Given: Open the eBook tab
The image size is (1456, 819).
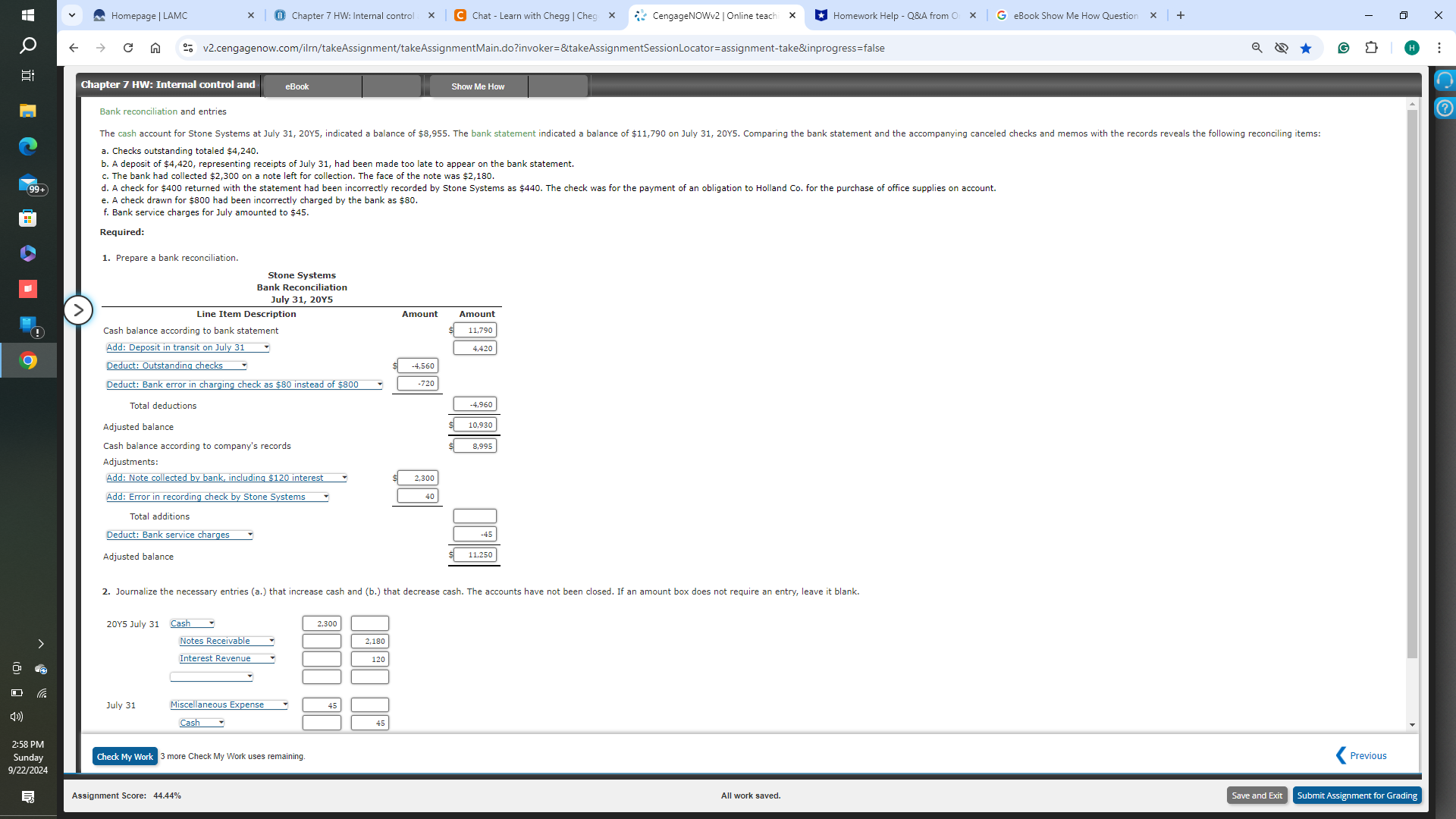Looking at the screenshot, I should point(297,86).
